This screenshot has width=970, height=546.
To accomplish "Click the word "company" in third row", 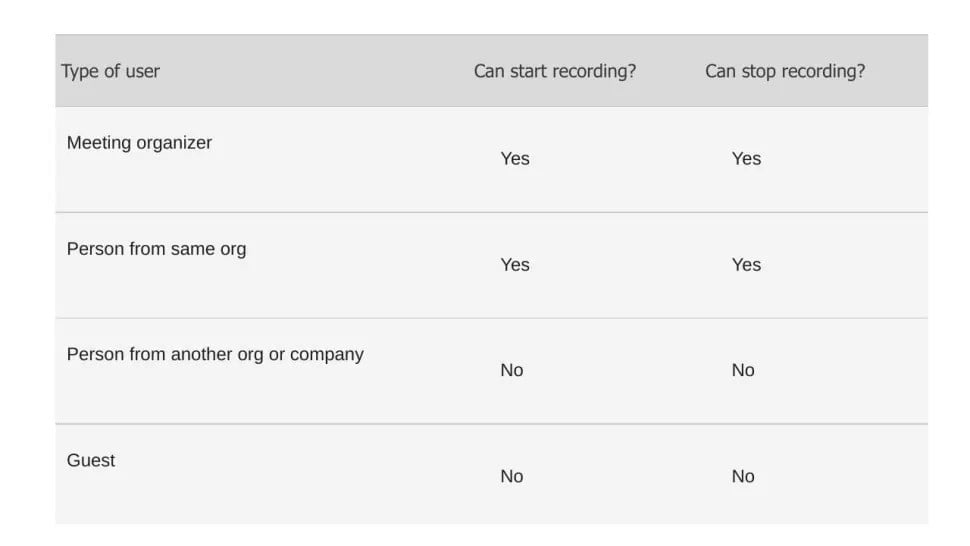I will (x=327, y=355).
